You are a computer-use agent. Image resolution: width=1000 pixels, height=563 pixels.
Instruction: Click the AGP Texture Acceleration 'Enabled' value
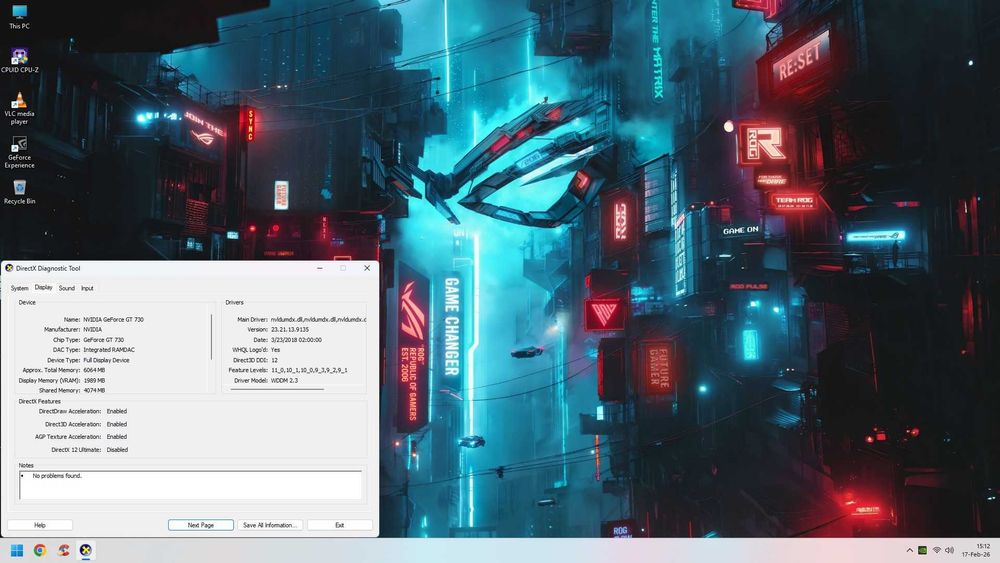click(117, 437)
